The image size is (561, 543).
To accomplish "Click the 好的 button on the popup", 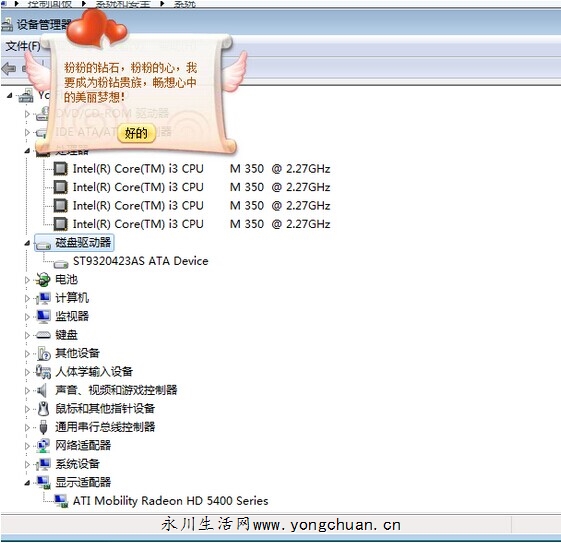I will point(136,133).
